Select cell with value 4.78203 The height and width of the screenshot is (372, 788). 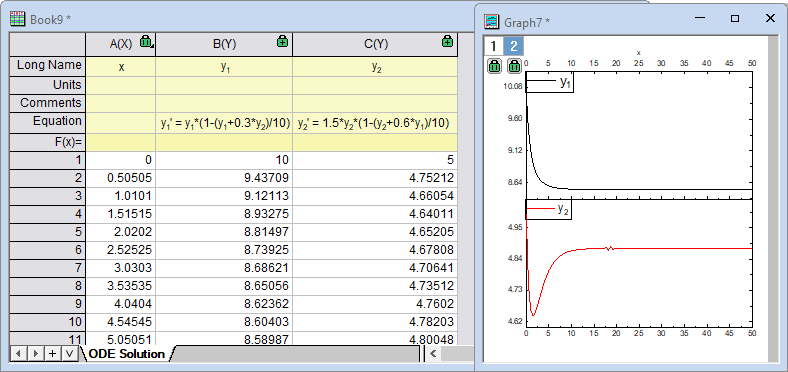tap(375, 322)
